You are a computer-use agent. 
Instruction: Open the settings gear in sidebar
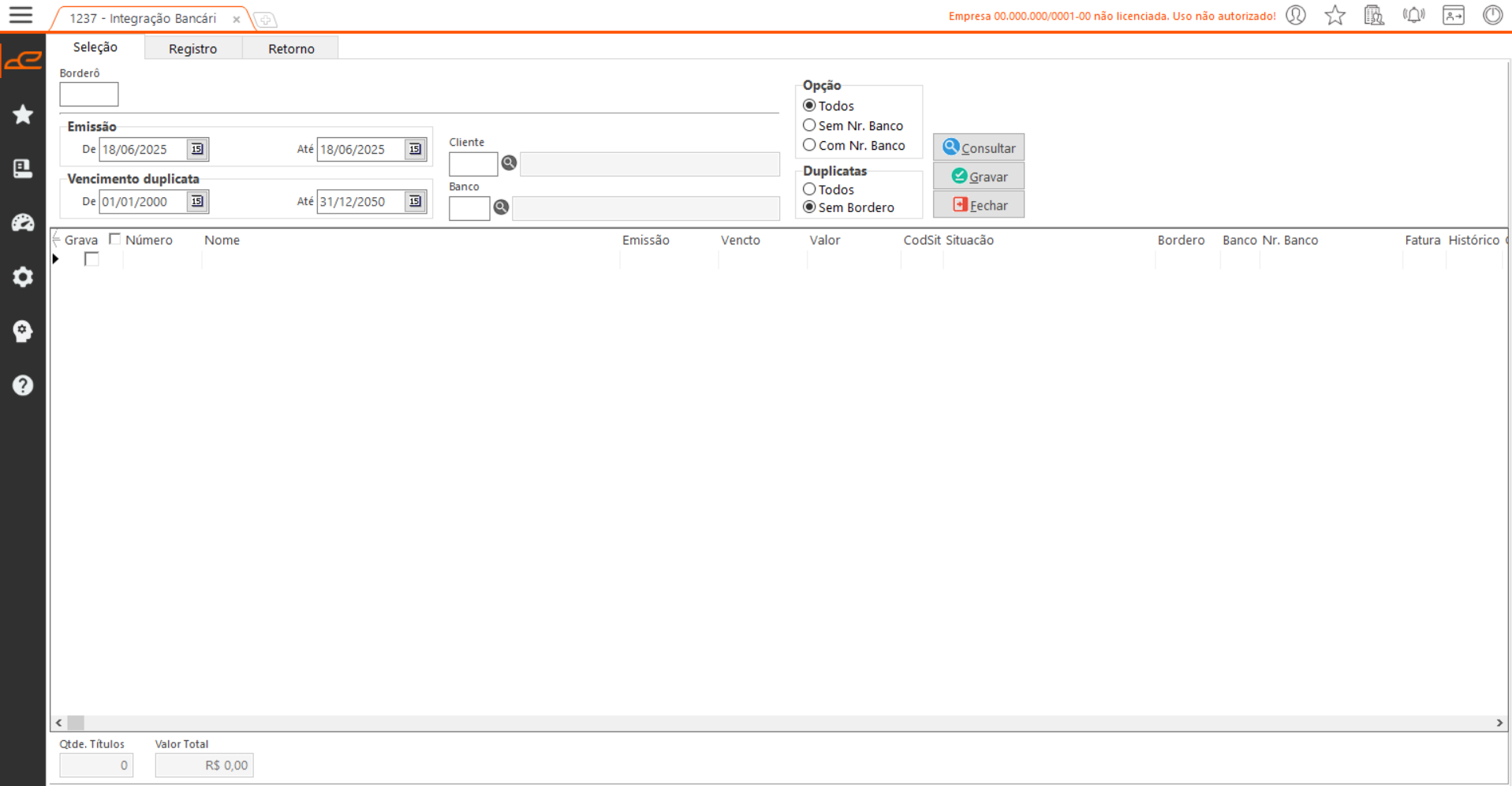click(23, 277)
